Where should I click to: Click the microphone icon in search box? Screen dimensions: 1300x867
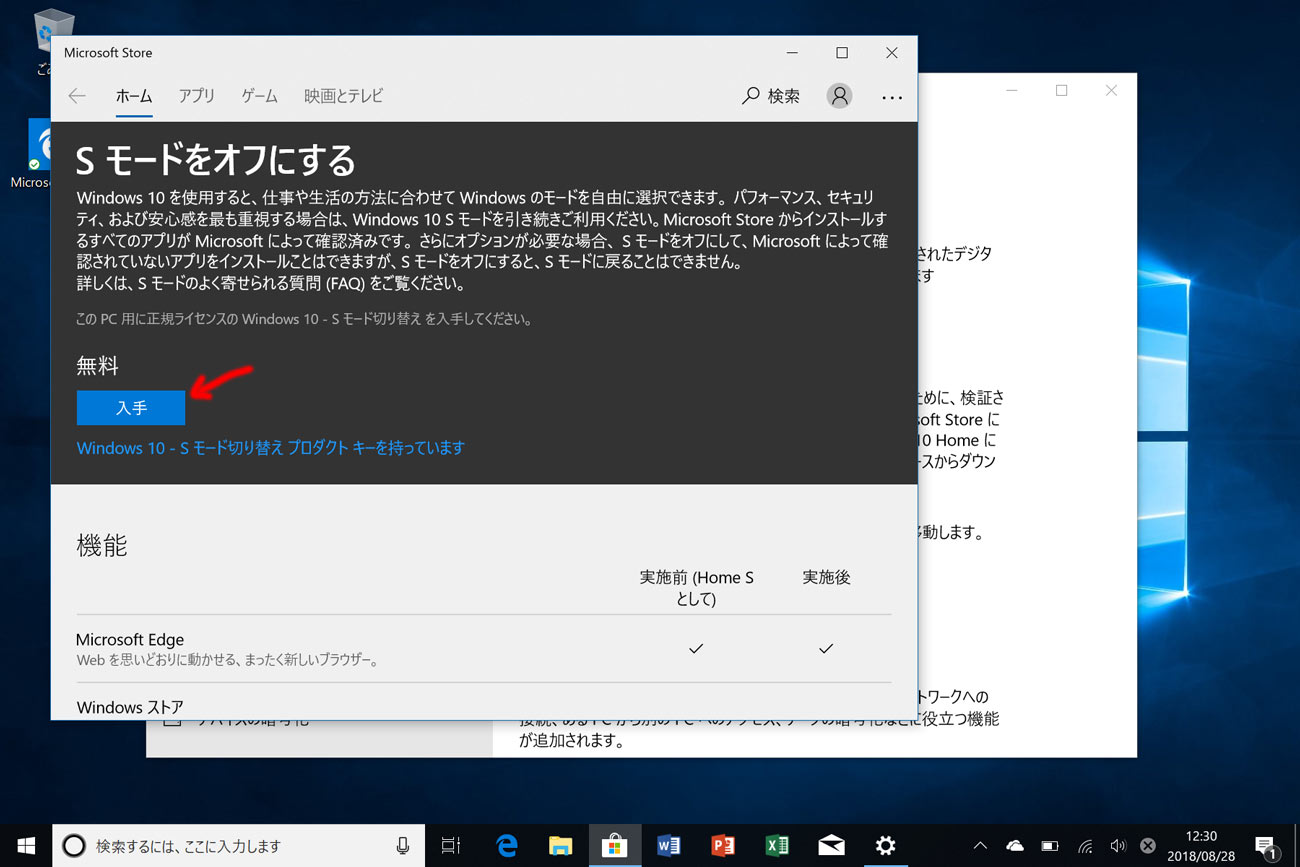(402, 846)
